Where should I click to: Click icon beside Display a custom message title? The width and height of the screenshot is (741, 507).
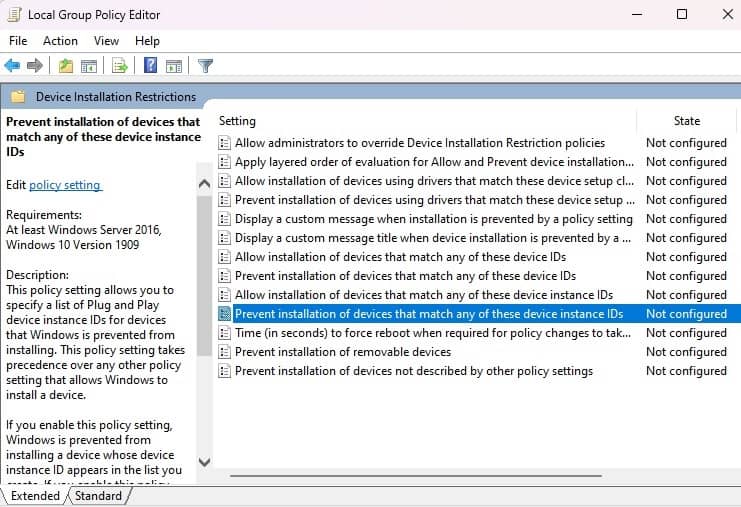pyautogui.click(x=224, y=238)
